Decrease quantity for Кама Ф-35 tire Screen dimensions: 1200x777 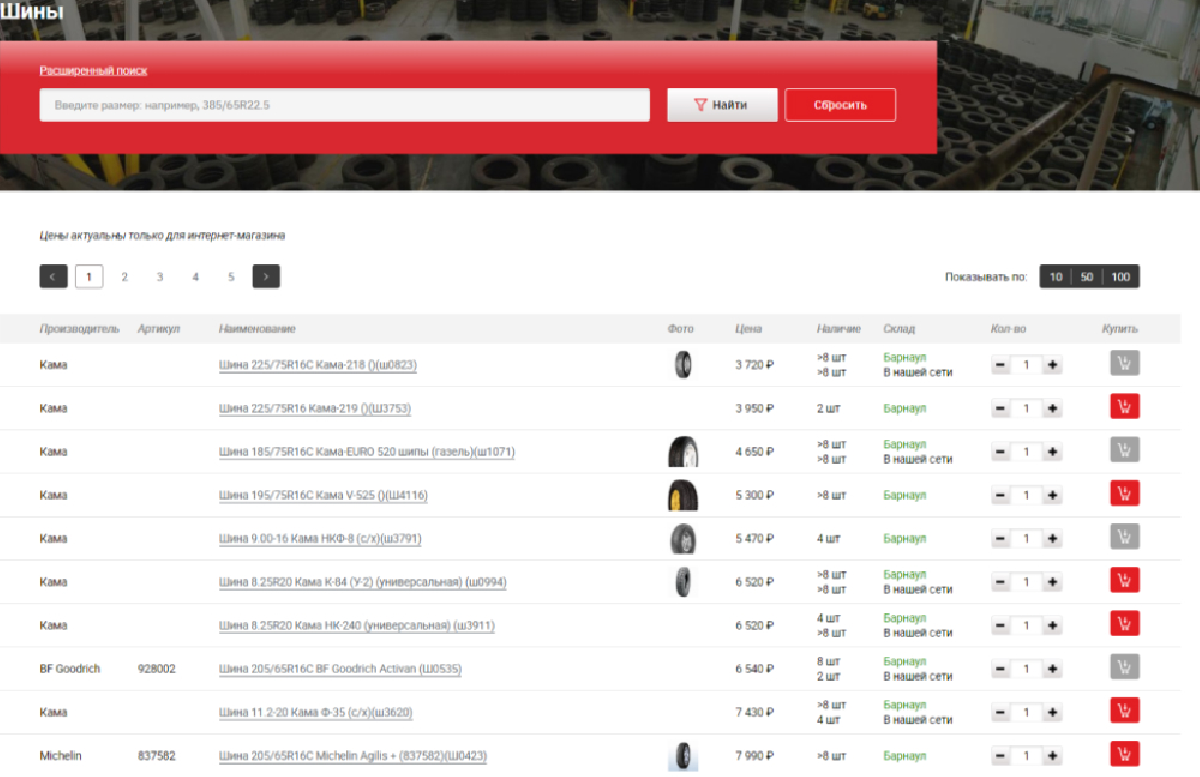1000,712
